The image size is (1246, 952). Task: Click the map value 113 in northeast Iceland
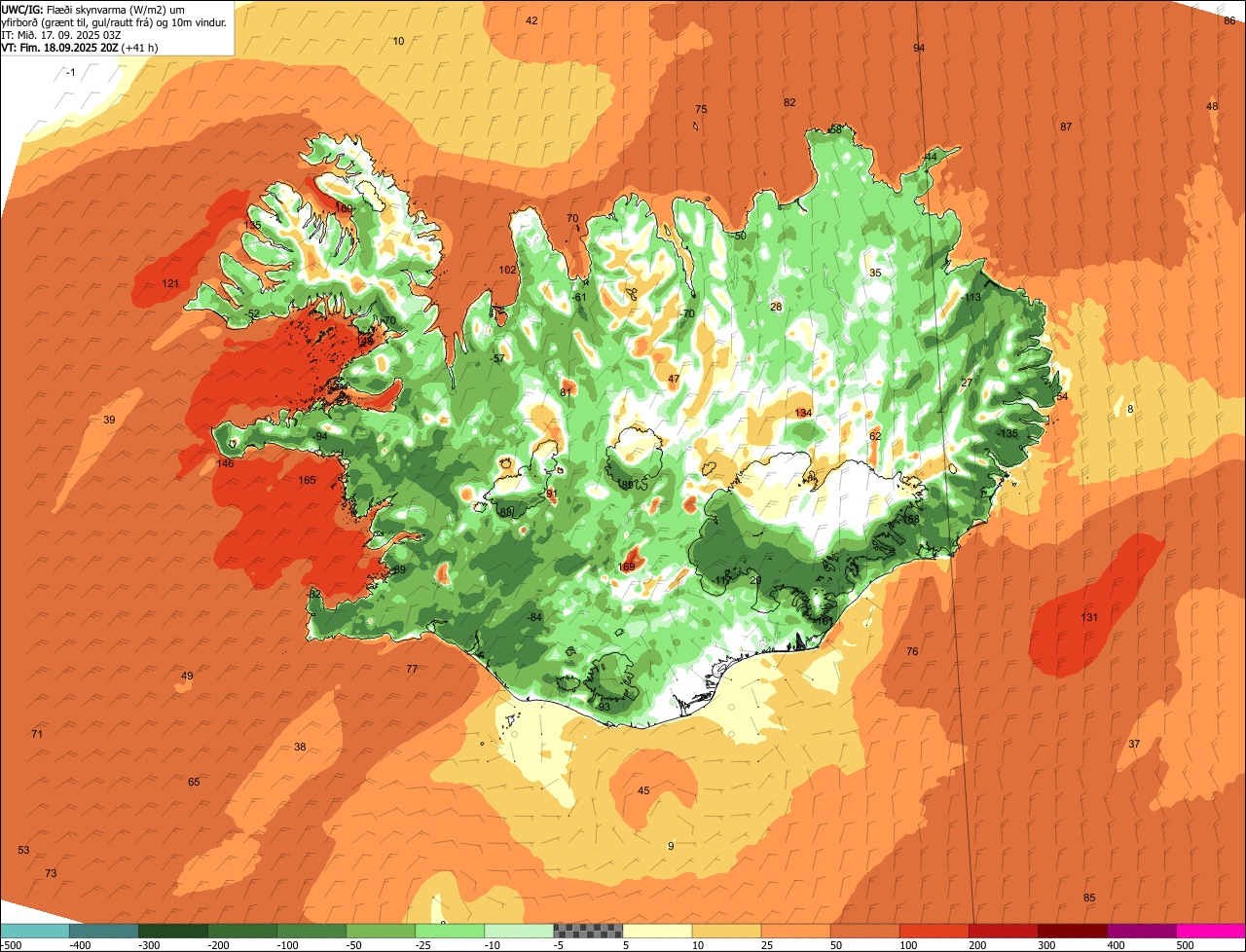click(972, 298)
